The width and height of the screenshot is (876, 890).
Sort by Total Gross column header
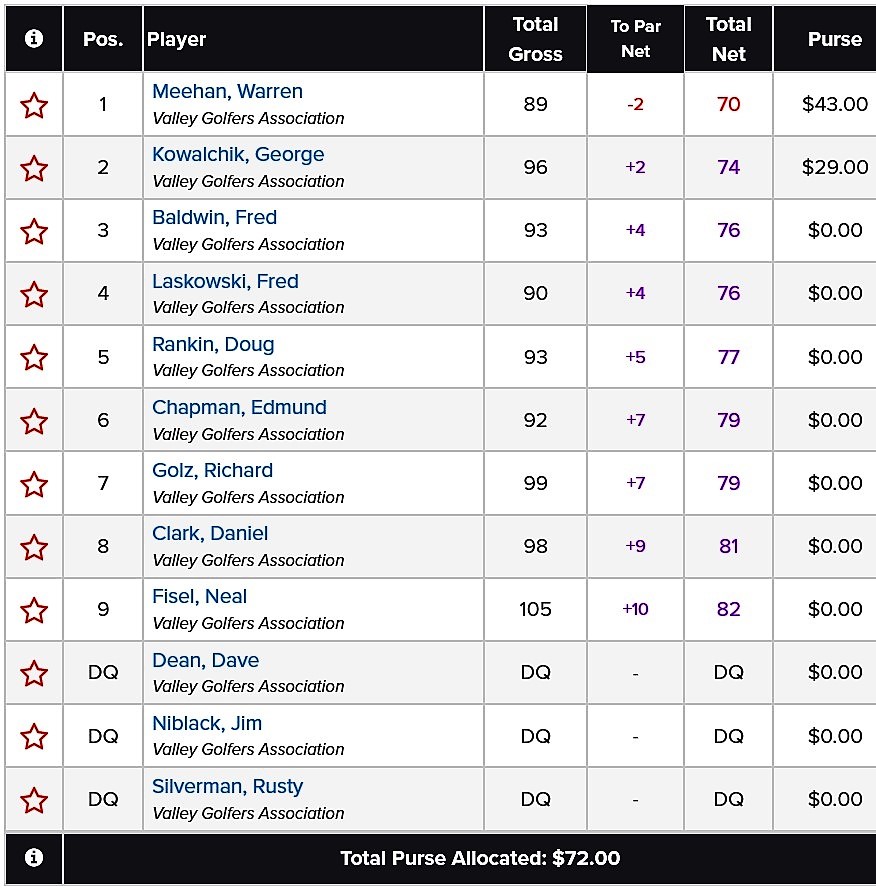(535, 39)
